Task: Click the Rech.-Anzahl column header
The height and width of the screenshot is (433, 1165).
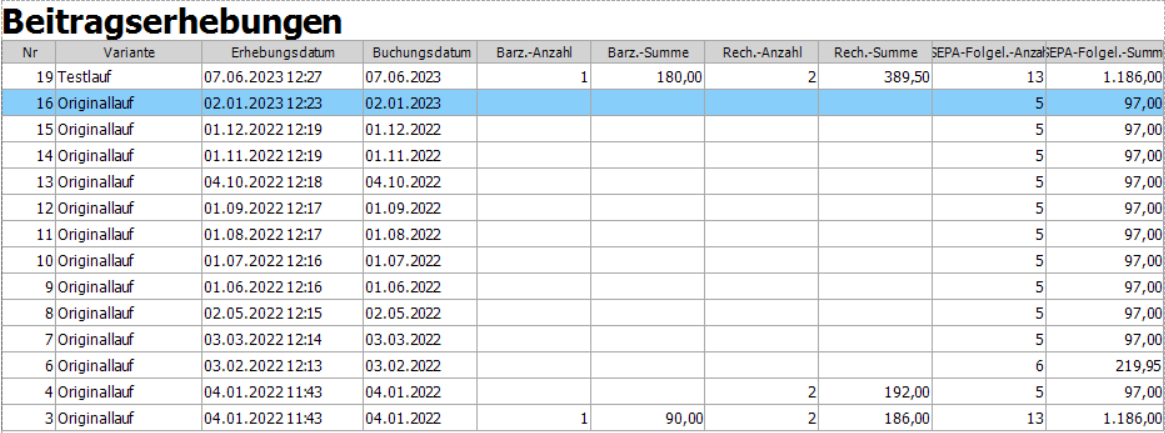Action: 762,52
